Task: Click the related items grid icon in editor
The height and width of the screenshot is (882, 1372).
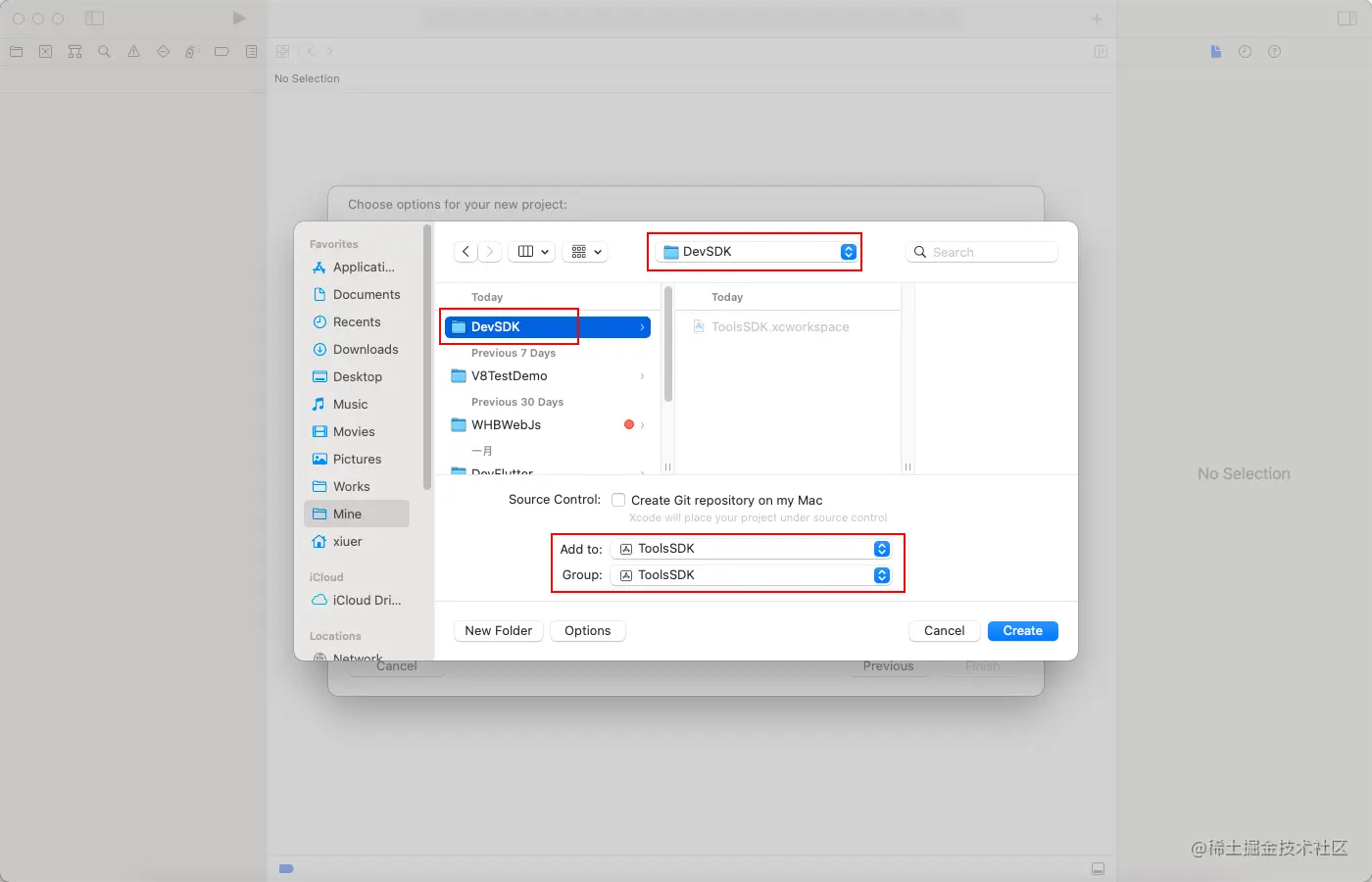Action: (282, 51)
